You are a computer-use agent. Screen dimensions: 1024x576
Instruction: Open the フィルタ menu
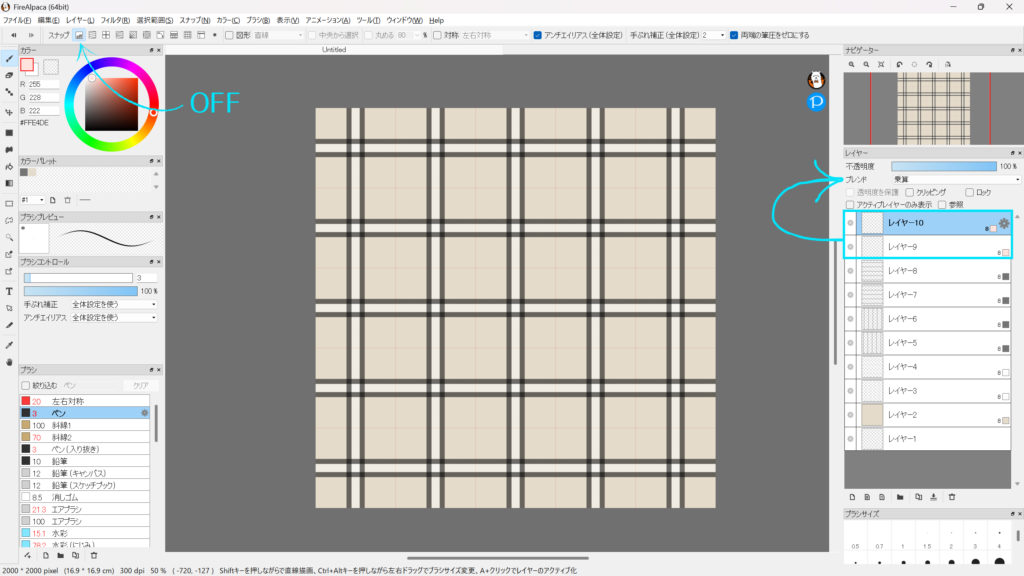[114, 20]
